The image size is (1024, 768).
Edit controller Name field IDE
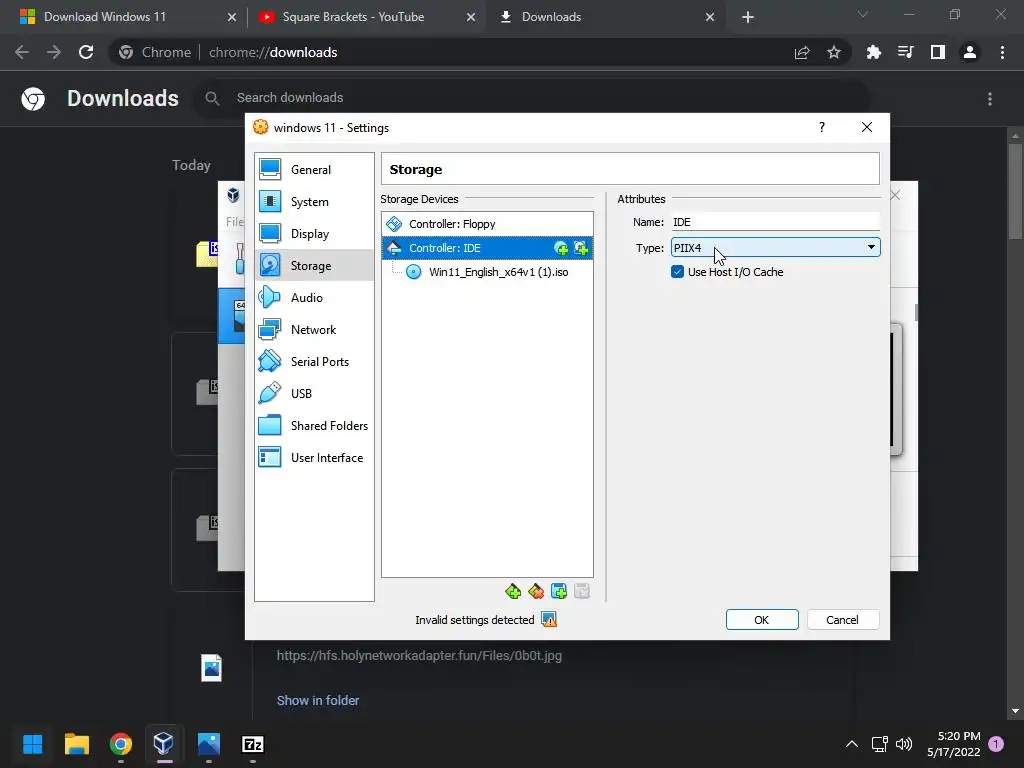[775, 222]
